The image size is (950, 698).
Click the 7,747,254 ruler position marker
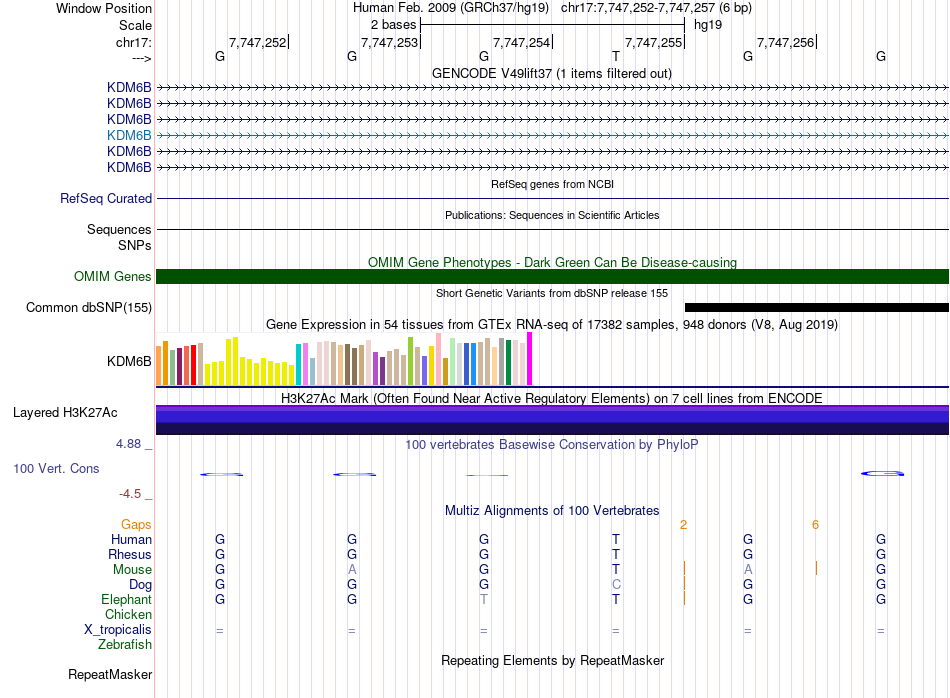pos(521,42)
